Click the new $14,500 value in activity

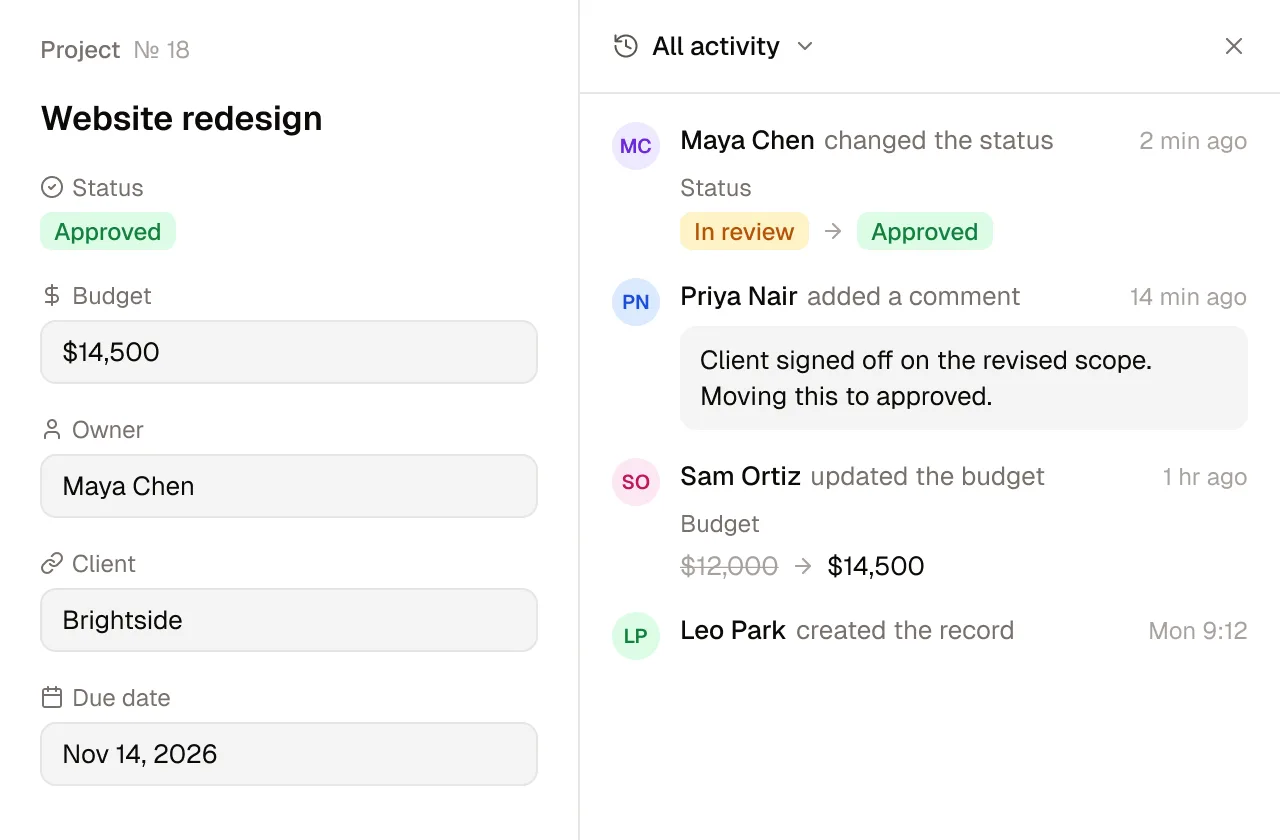[x=876, y=566]
